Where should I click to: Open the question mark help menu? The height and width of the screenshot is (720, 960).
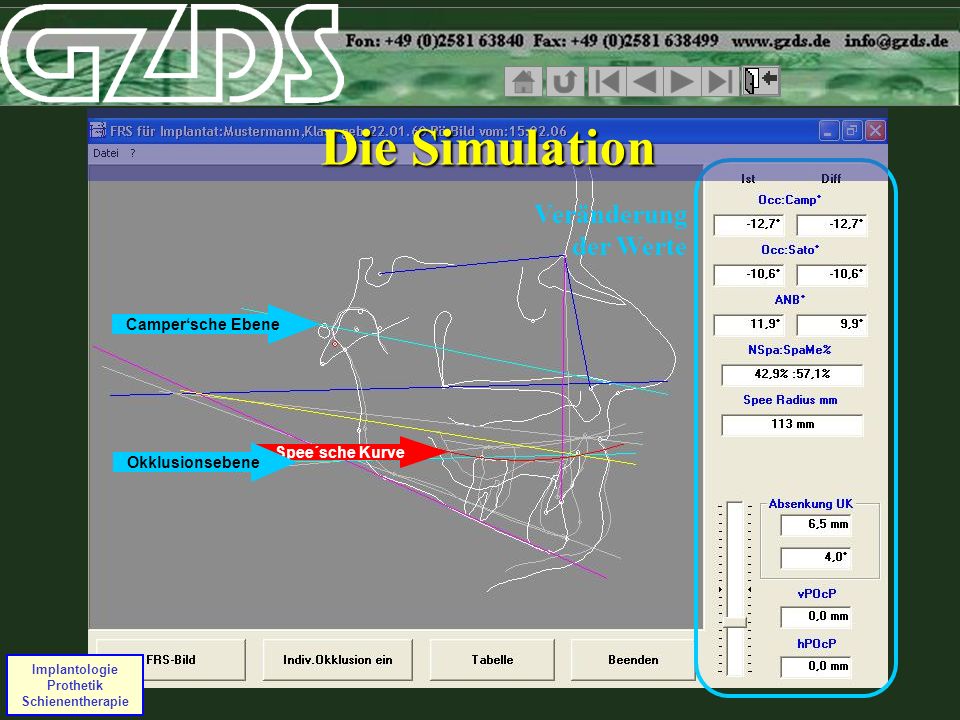(133, 153)
